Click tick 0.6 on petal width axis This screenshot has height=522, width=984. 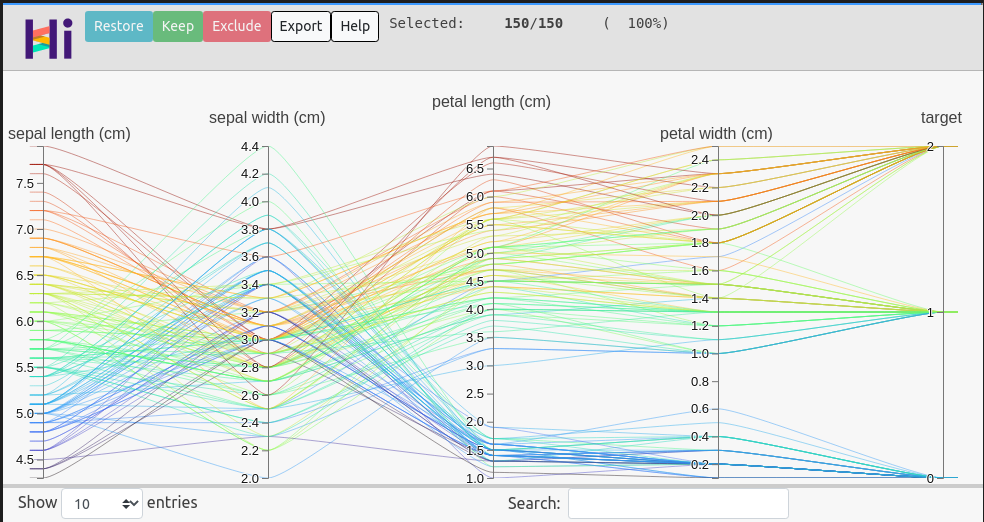coord(700,409)
